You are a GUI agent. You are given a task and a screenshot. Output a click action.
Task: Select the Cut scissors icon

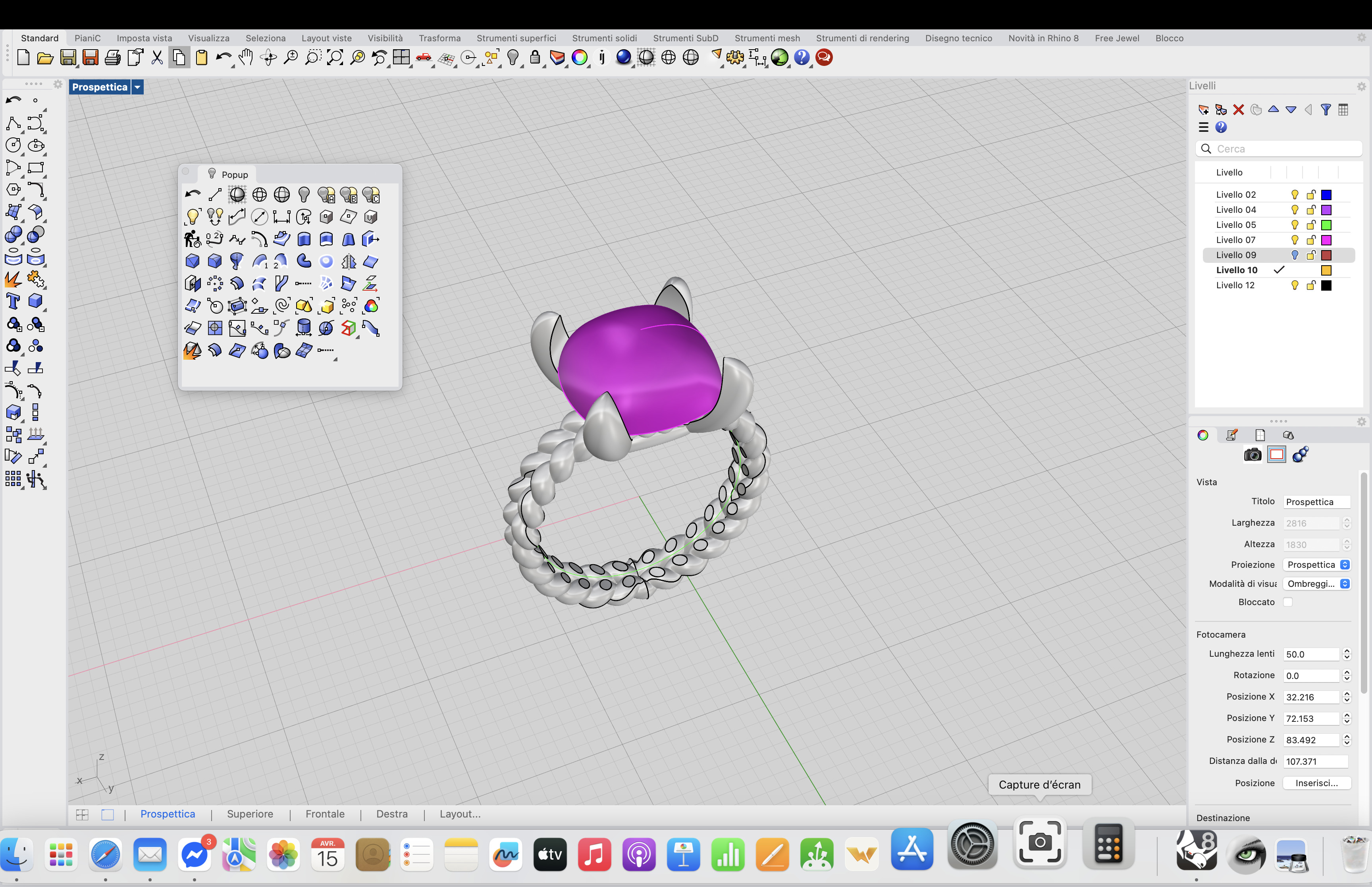click(x=156, y=58)
